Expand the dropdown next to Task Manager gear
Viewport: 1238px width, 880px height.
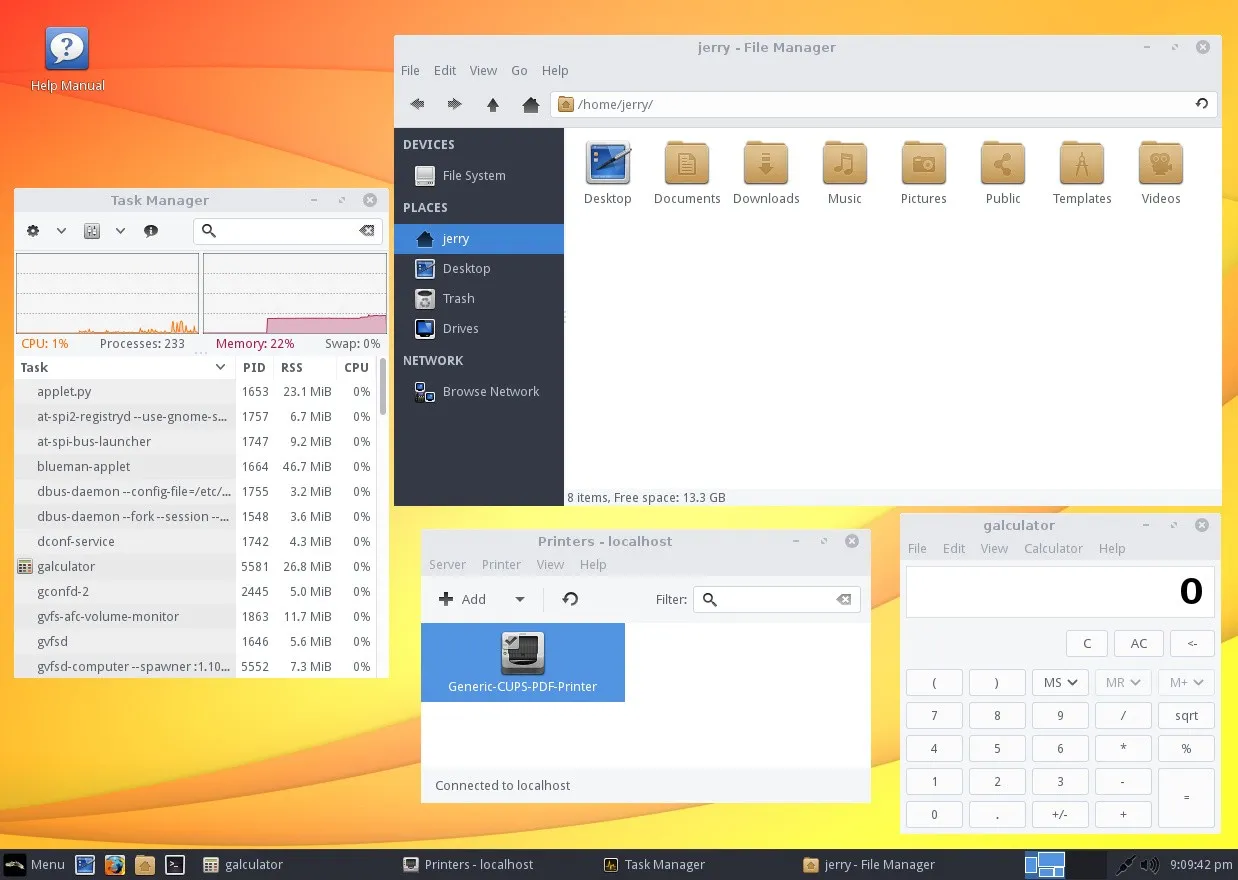coord(61,230)
